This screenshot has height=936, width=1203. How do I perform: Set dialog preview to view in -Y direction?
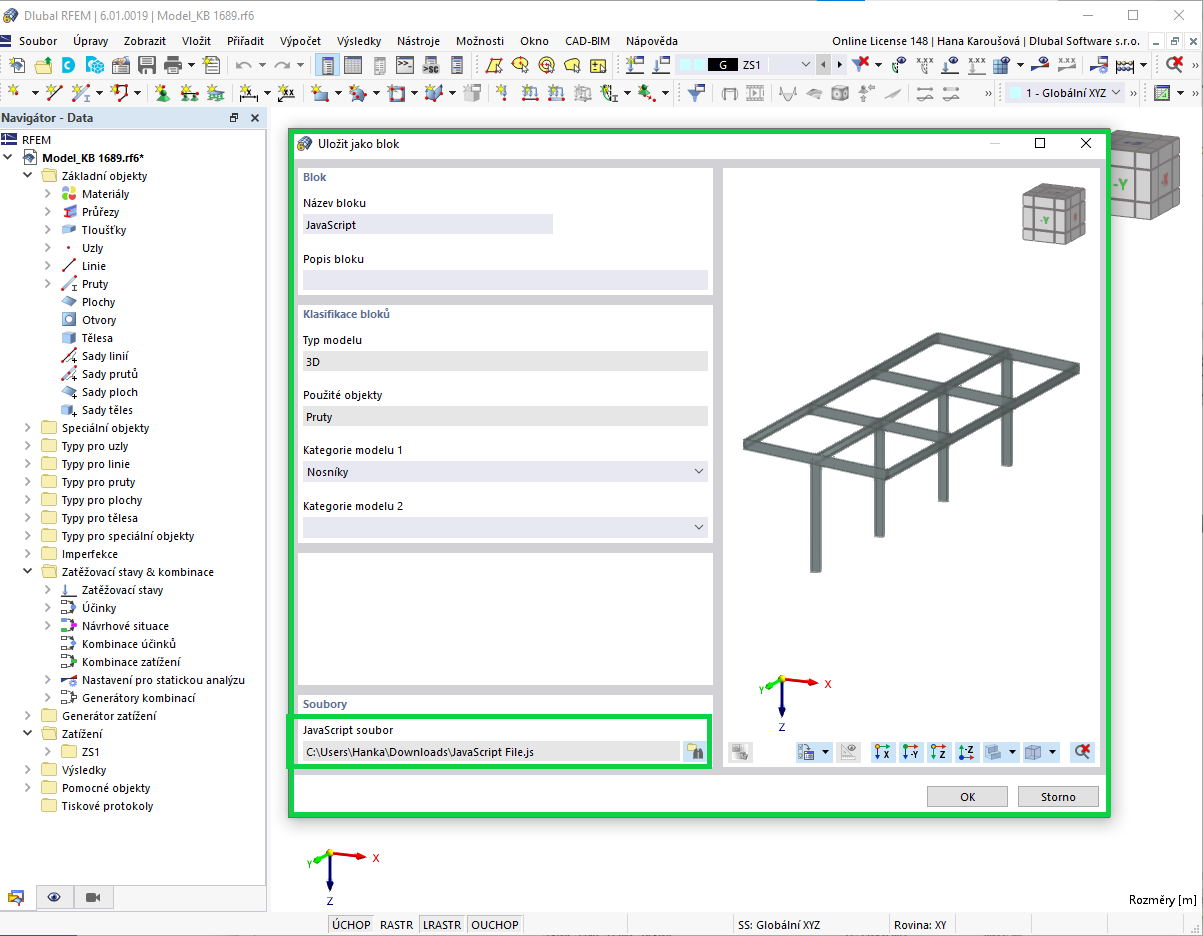(910, 752)
